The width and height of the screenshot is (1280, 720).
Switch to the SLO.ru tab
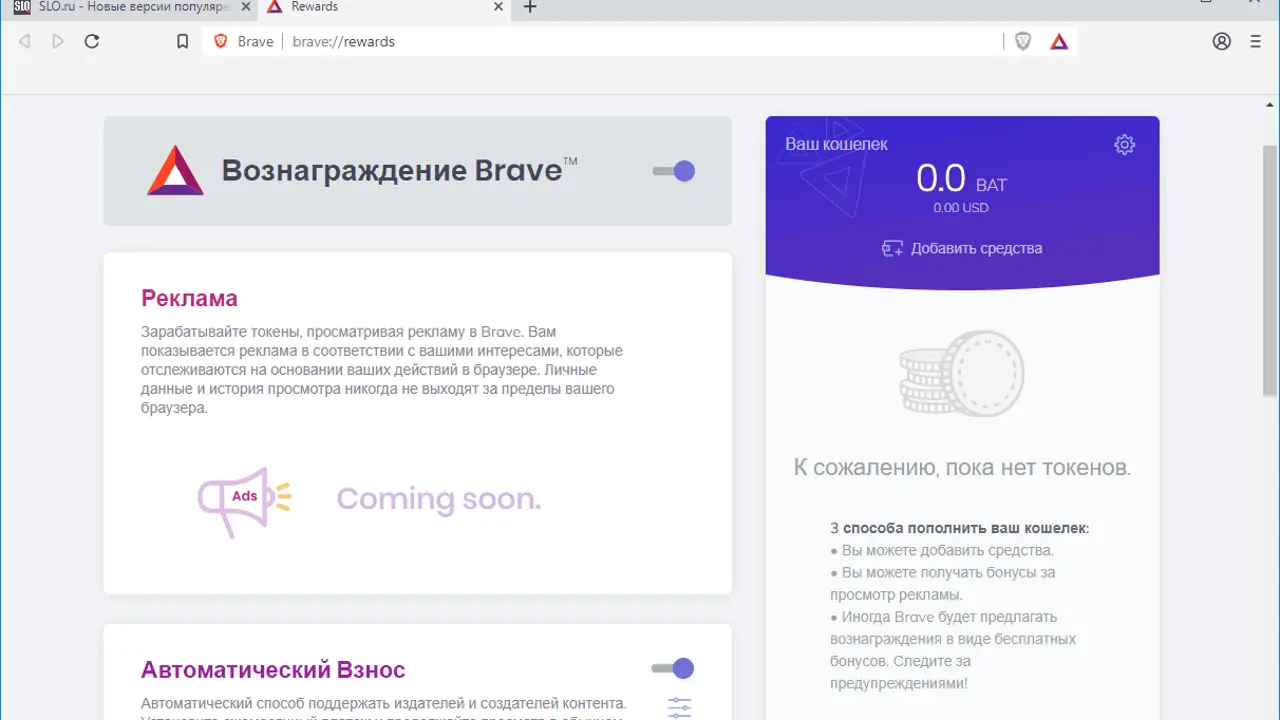pos(120,7)
